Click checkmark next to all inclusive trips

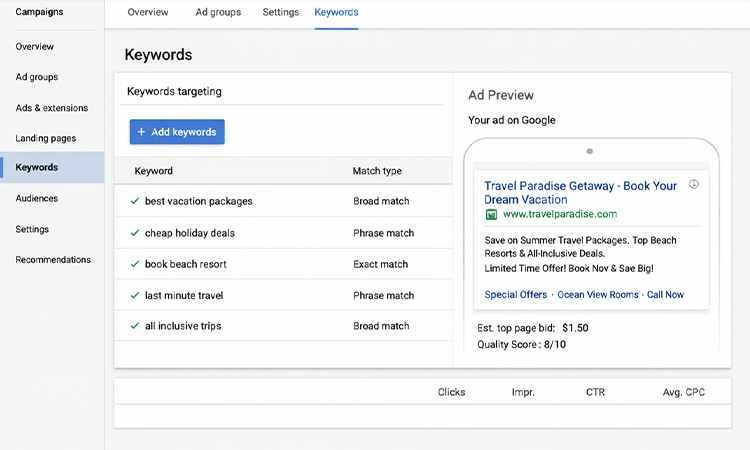135,326
